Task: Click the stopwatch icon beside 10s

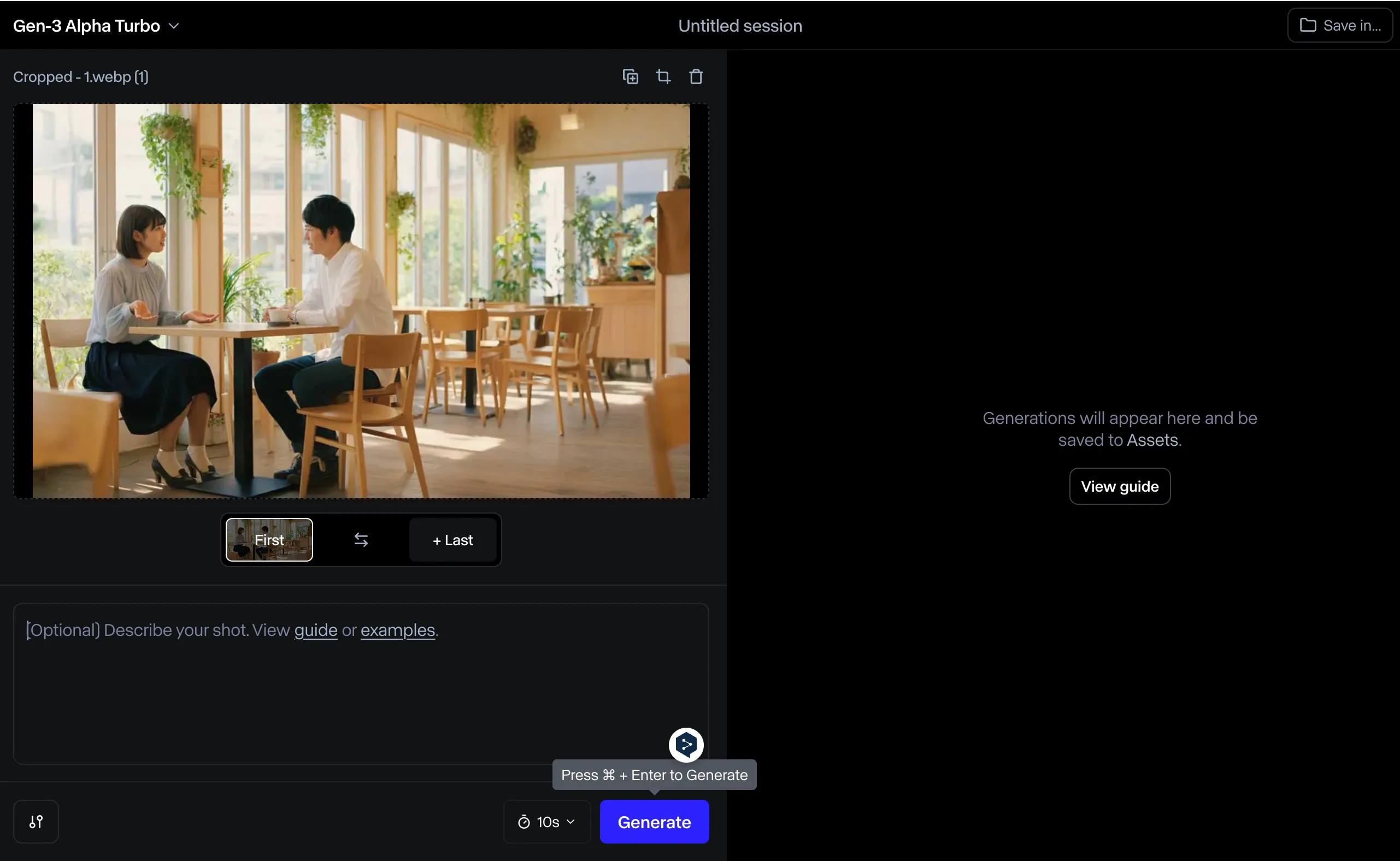Action: point(523,822)
